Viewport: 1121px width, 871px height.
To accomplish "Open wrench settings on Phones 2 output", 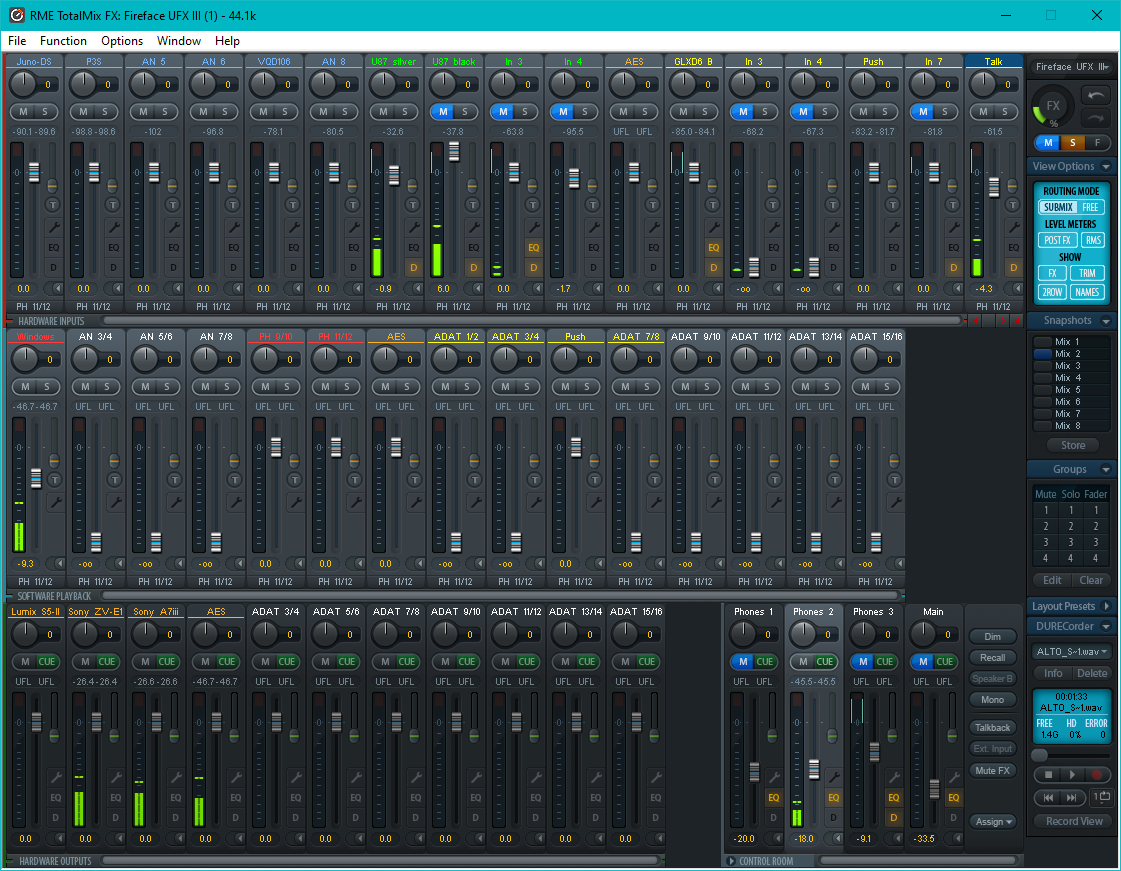I will point(833,777).
